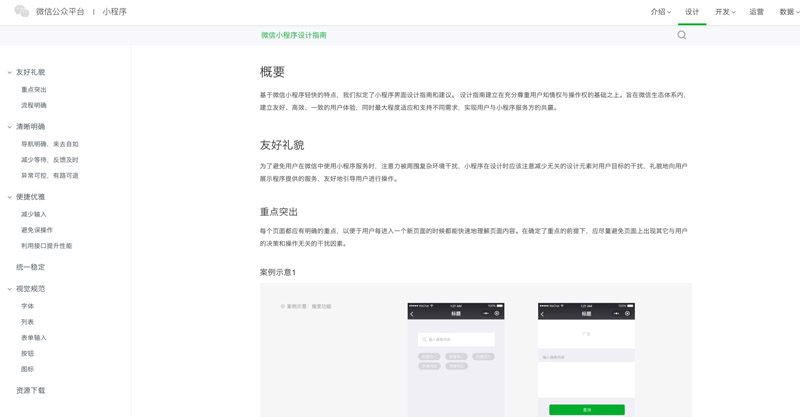Viewport: 800px width, 417px height.
Task: Select 视觉规范 sidebar heading
Action: (x=31, y=289)
